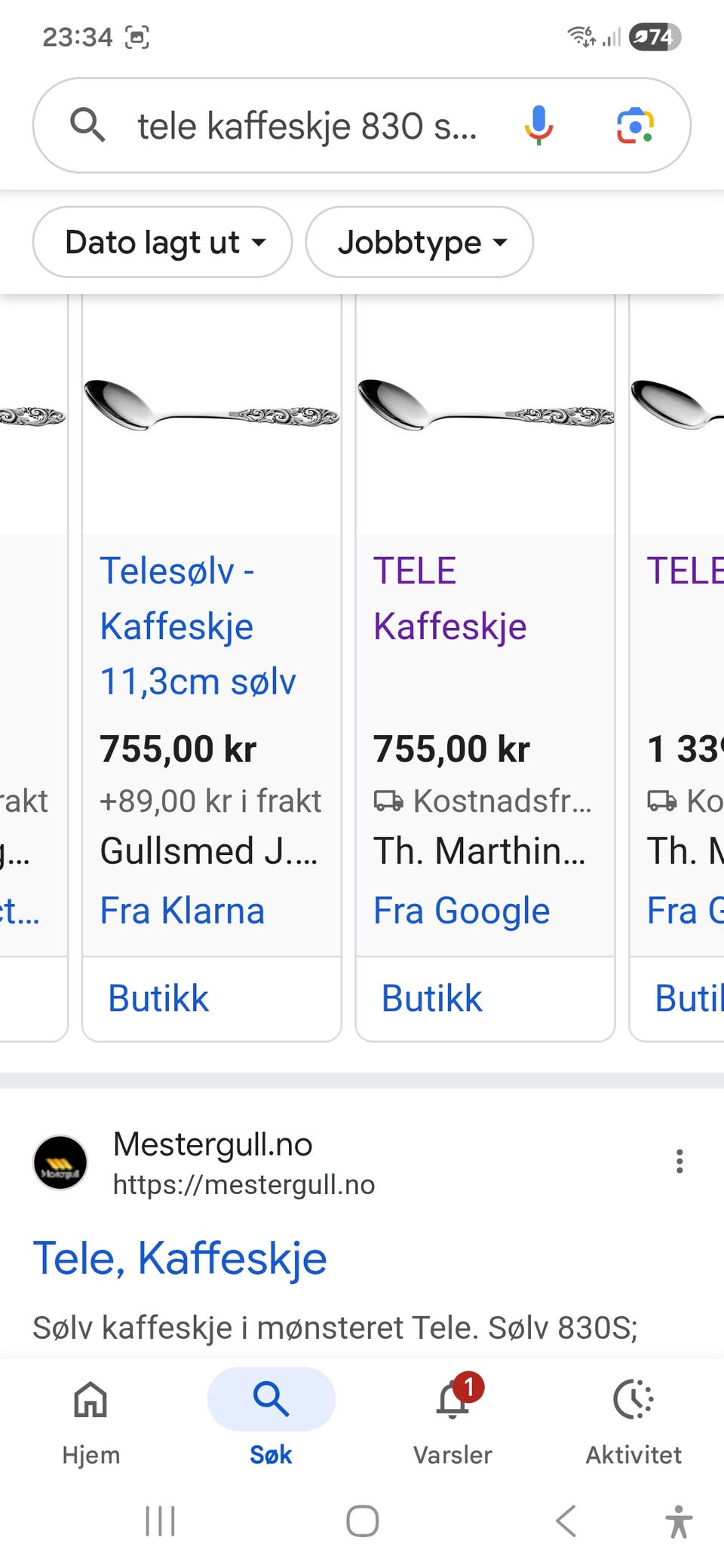Tap the microphone icon for voice search

click(x=538, y=125)
